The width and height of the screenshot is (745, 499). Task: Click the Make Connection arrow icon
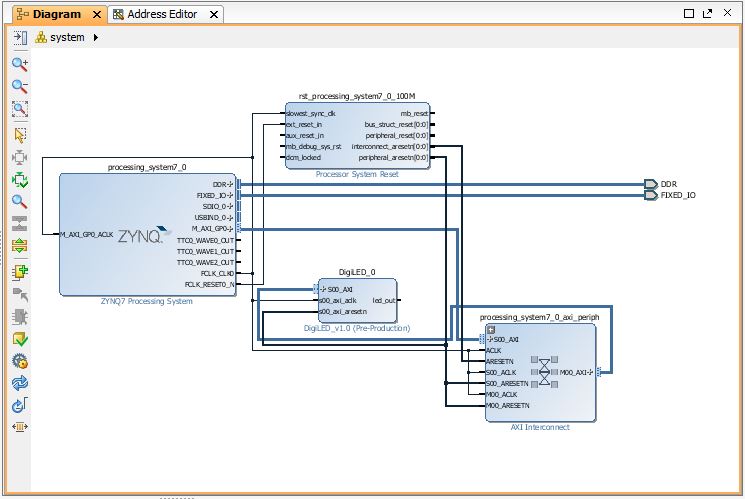point(19,295)
